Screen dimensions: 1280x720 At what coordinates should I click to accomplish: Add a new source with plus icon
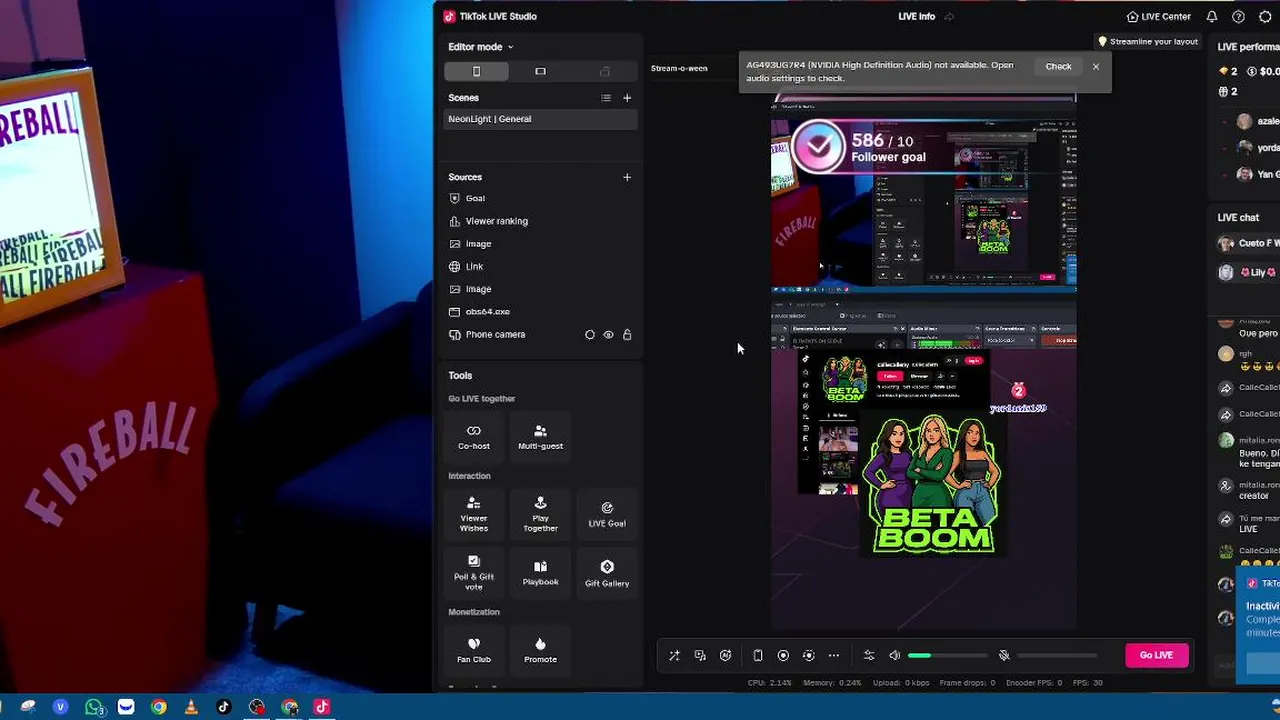(x=627, y=177)
